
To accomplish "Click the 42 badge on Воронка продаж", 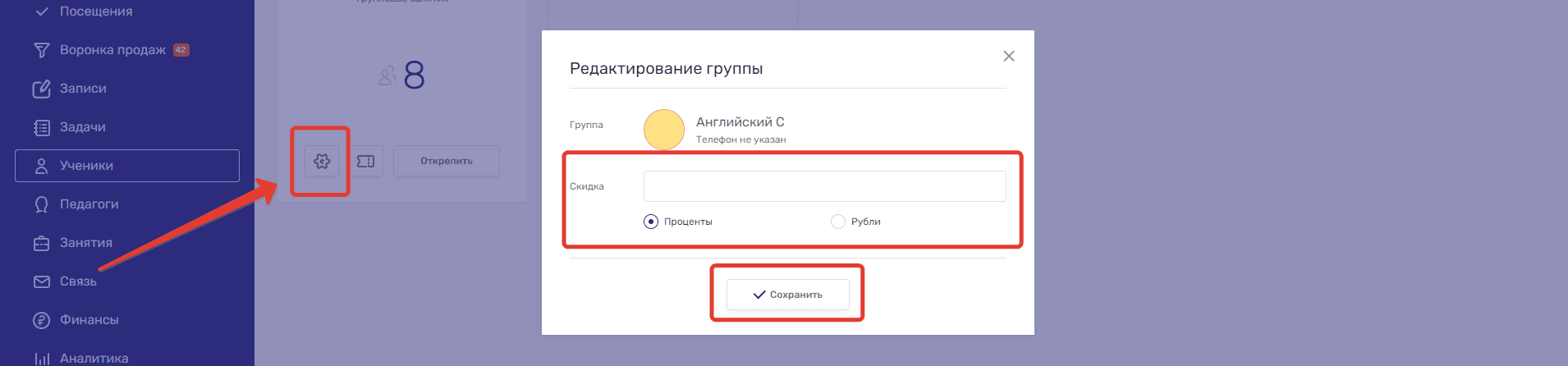I will coord(181,50).
